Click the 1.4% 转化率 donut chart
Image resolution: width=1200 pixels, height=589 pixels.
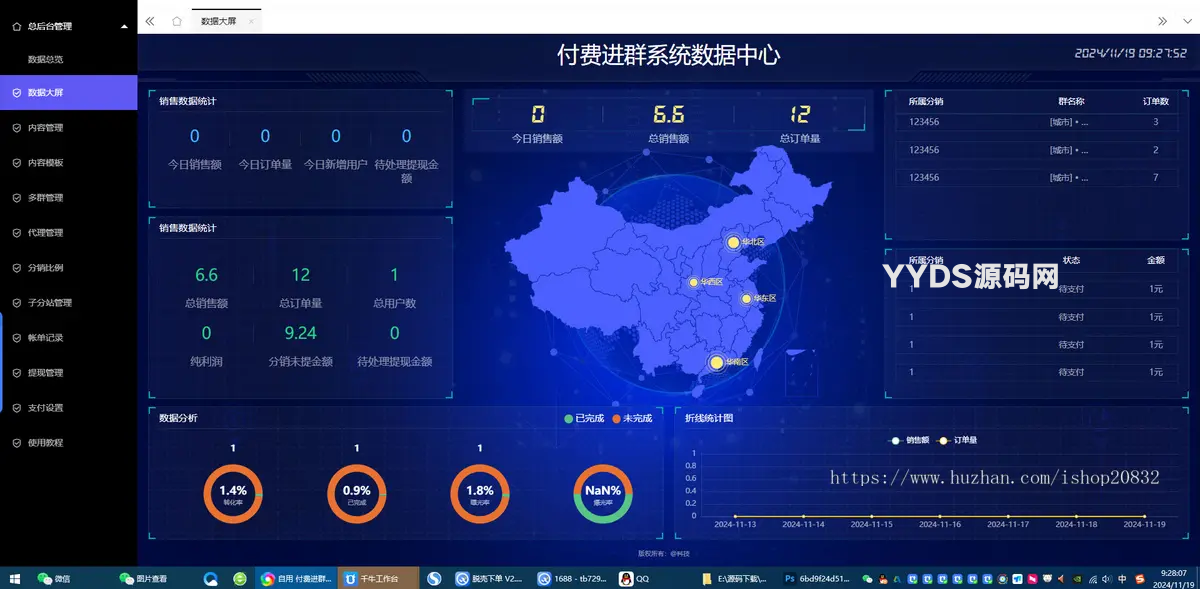click(232, 493)
